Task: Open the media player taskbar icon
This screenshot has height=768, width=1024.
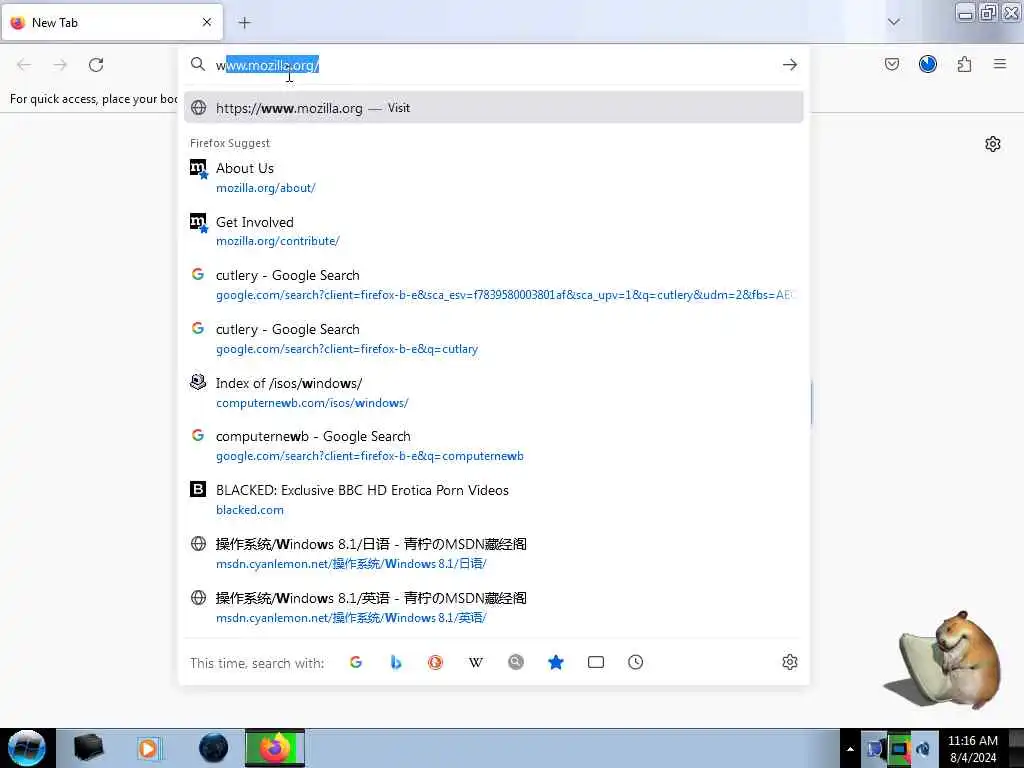Action: tap(149, 748)
